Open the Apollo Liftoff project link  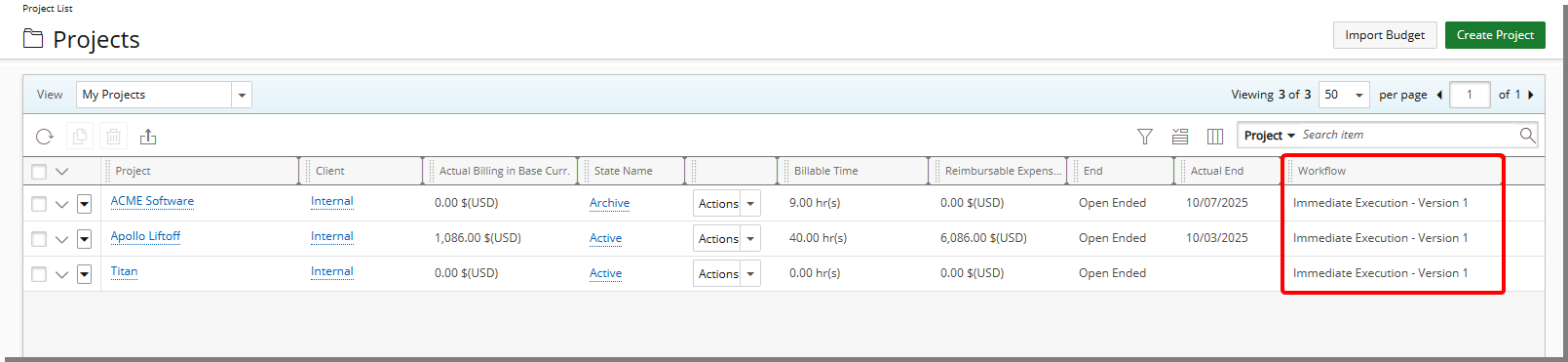145,236
